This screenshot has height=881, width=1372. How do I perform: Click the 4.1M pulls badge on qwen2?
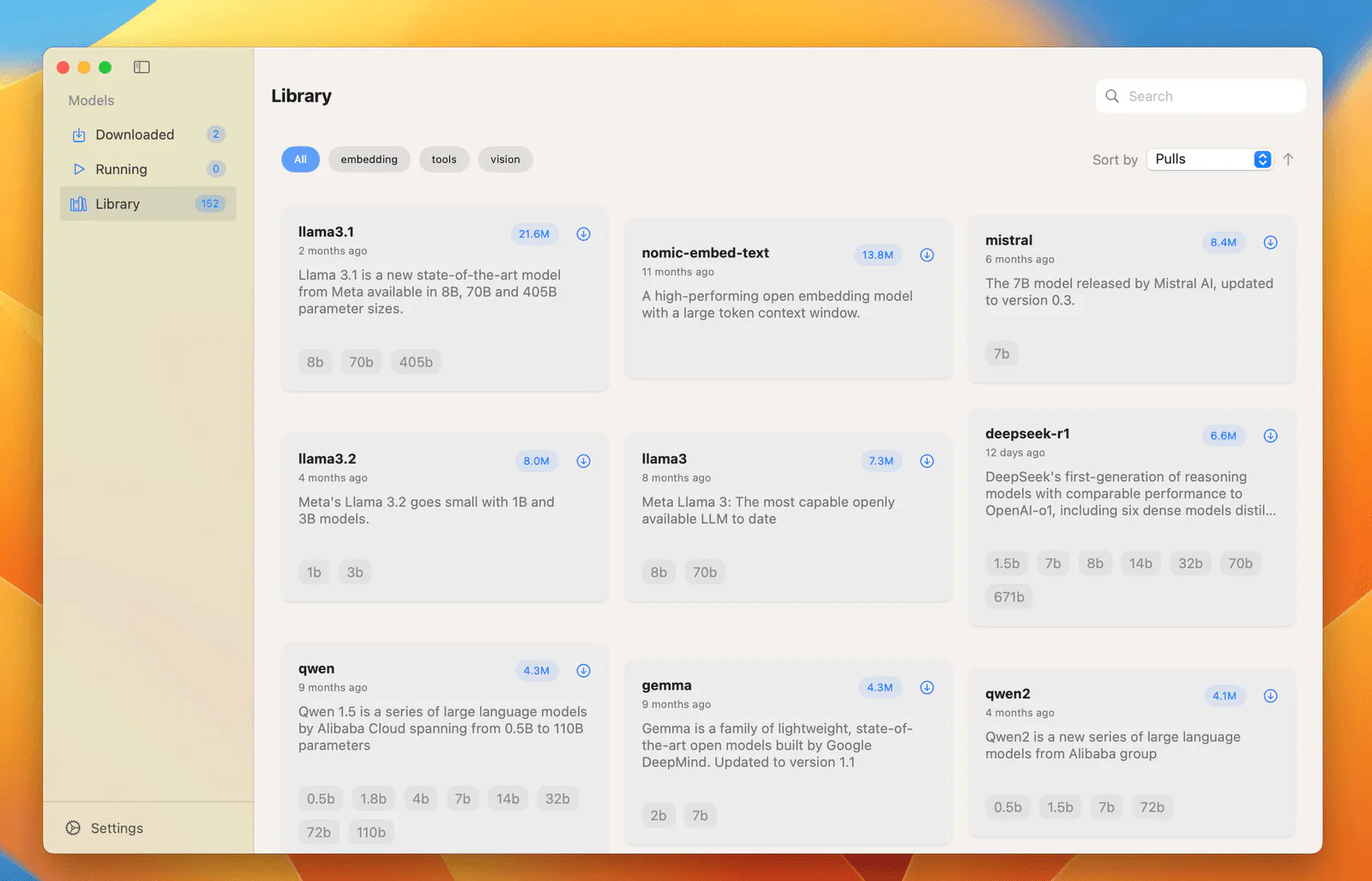point(1225,696)
